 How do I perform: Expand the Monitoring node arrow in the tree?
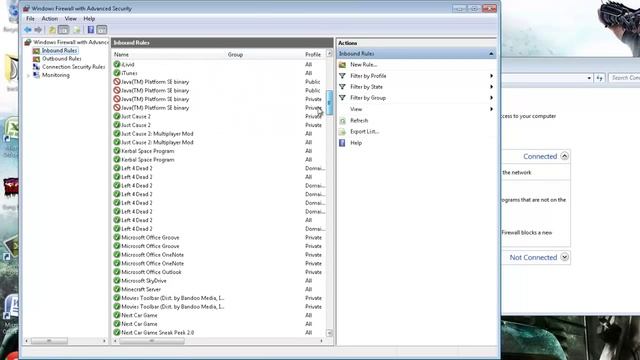(x=28, y=76)
